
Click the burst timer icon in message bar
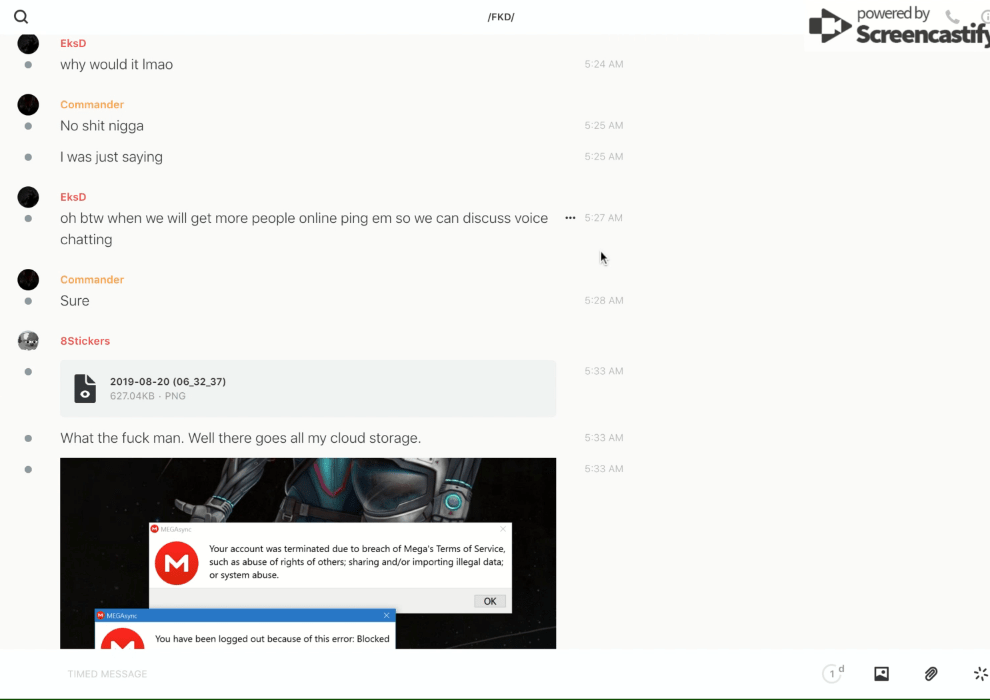980,674
